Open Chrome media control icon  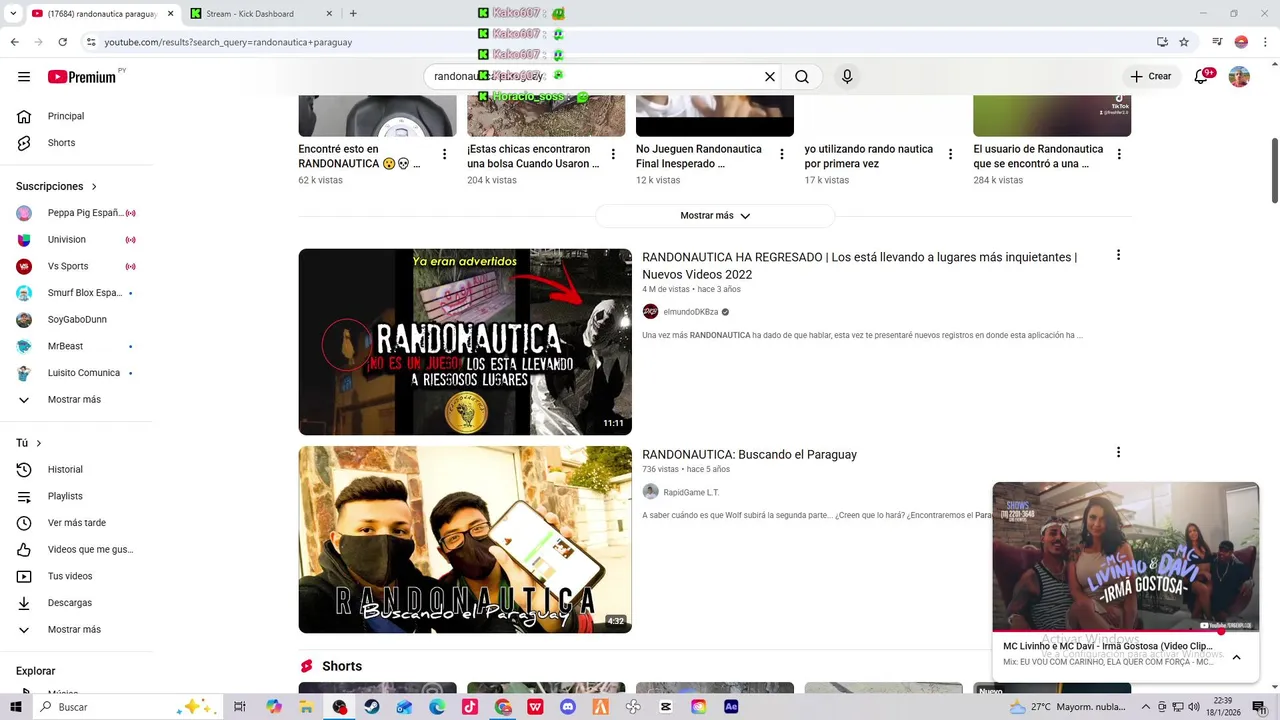click(x=1217, y=42)
